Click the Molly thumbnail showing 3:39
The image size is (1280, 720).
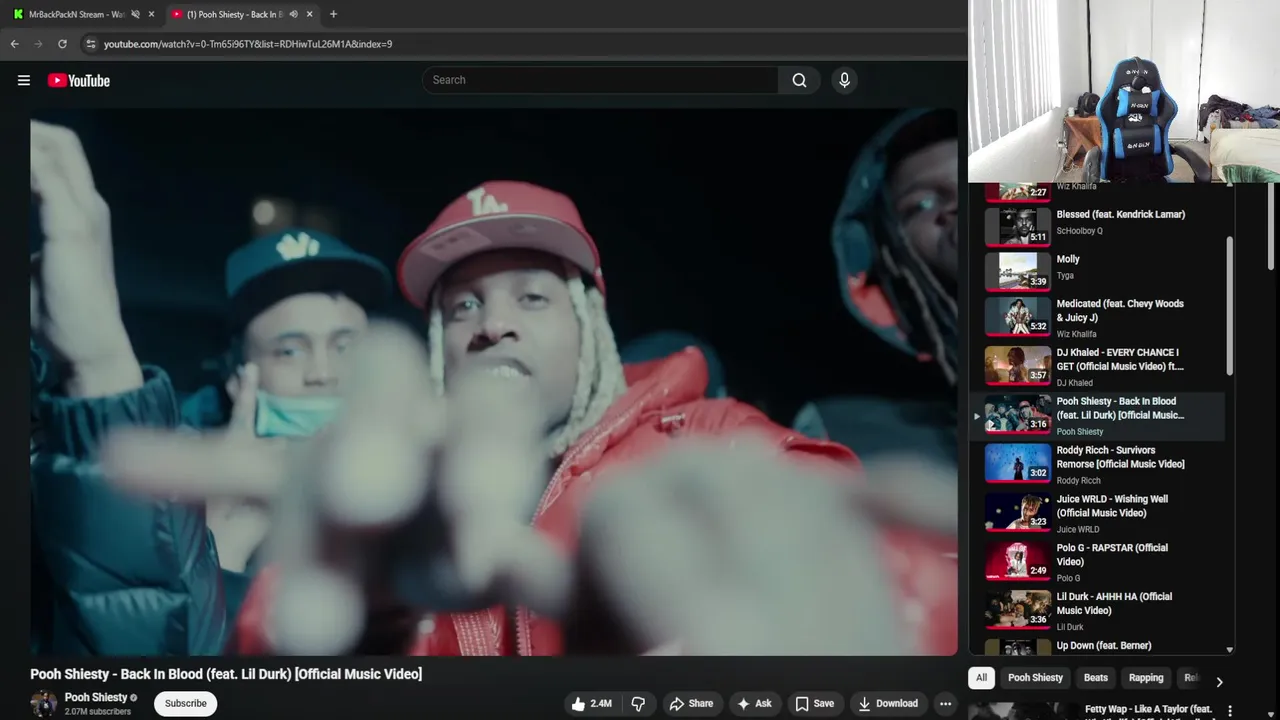coord(1018,271)
